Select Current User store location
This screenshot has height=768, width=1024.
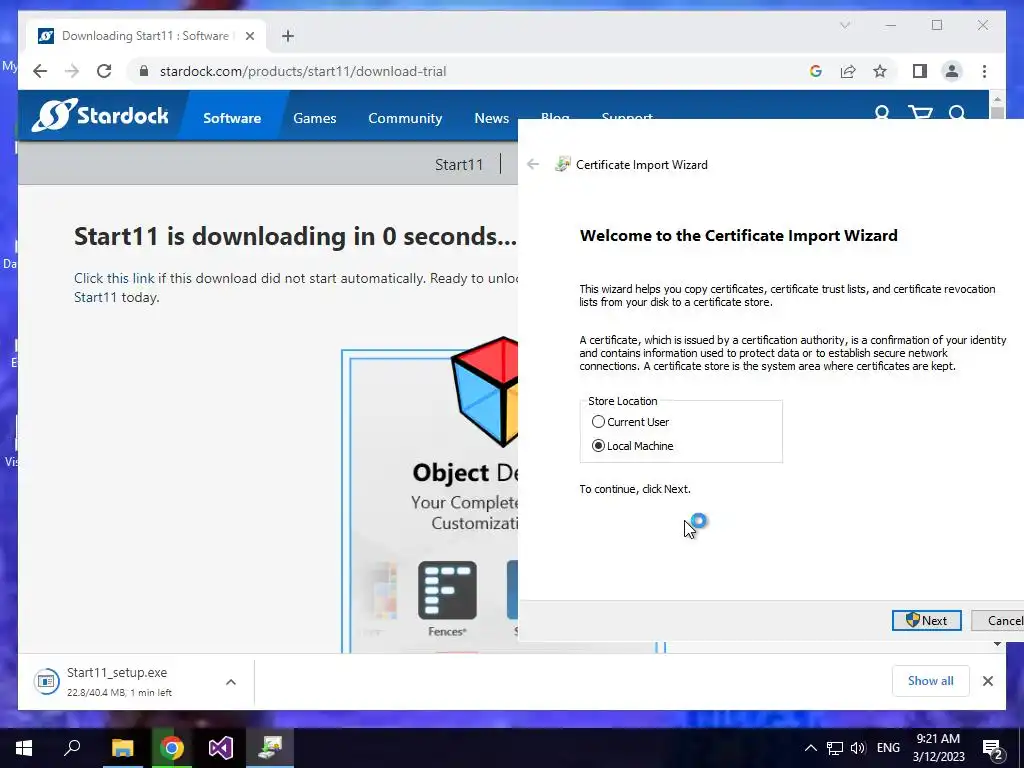point(630,422)
